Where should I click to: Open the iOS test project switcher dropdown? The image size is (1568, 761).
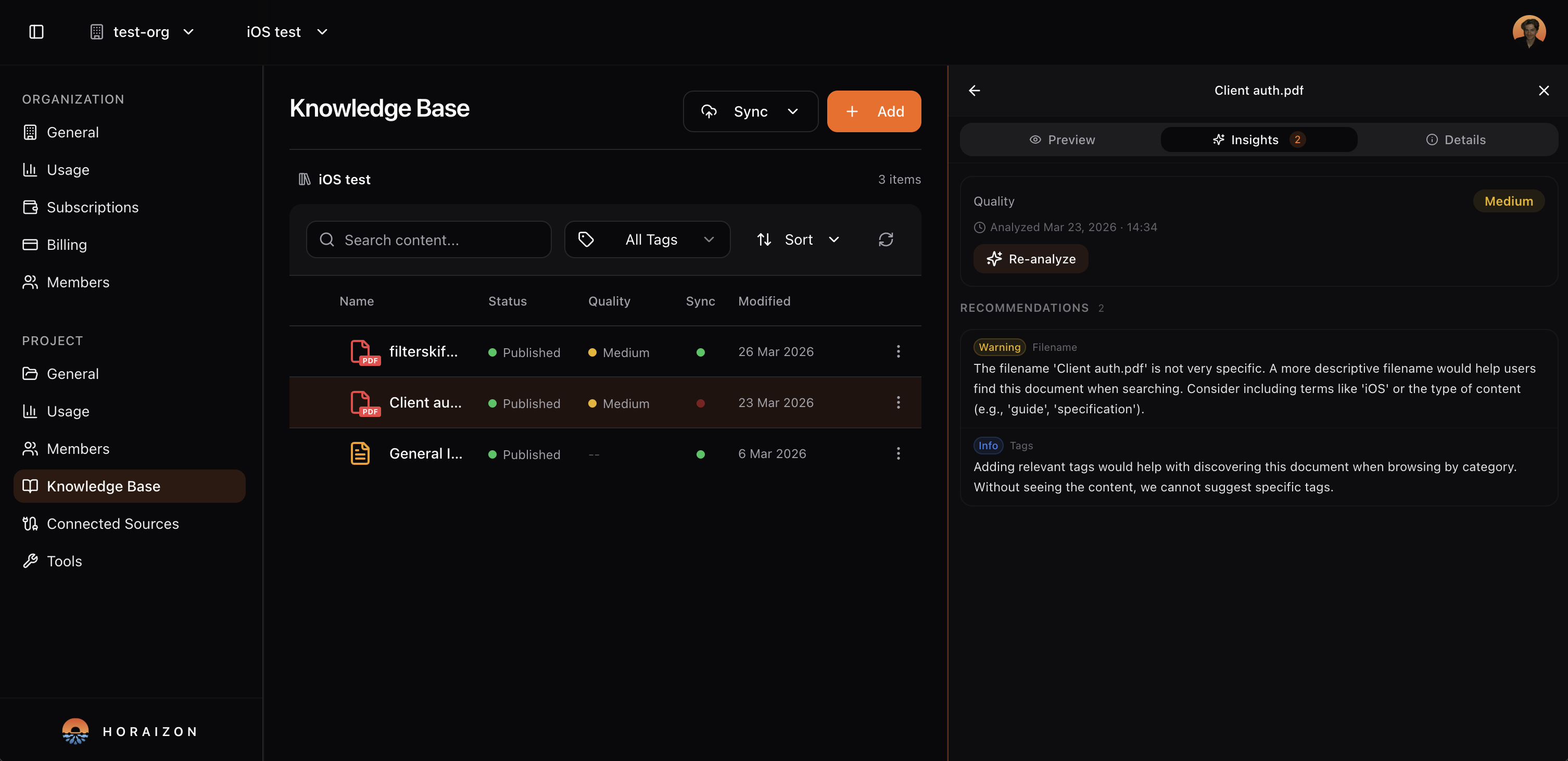323,32
